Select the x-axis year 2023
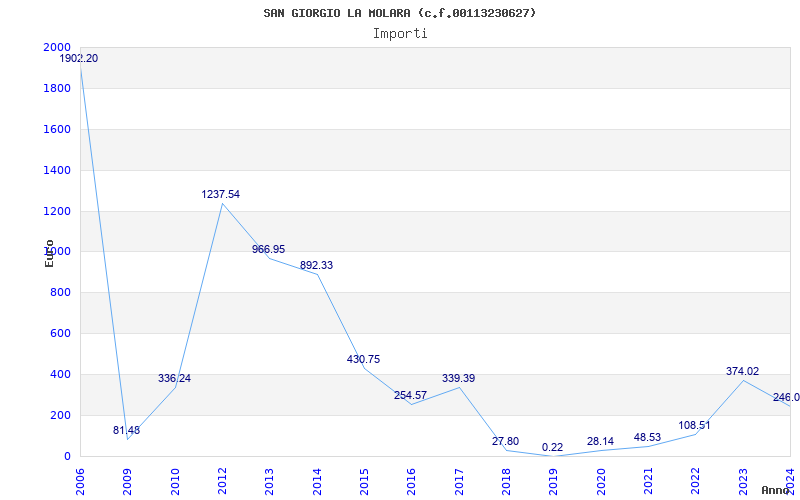Viewport: 800px width, 500px height. [743, 482]
